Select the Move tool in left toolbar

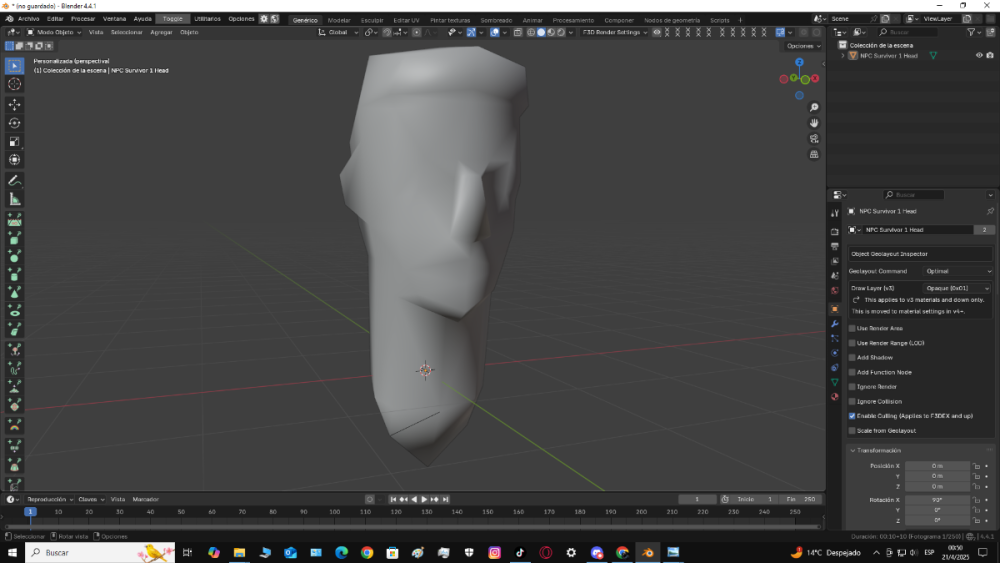[x=15, y=104]
